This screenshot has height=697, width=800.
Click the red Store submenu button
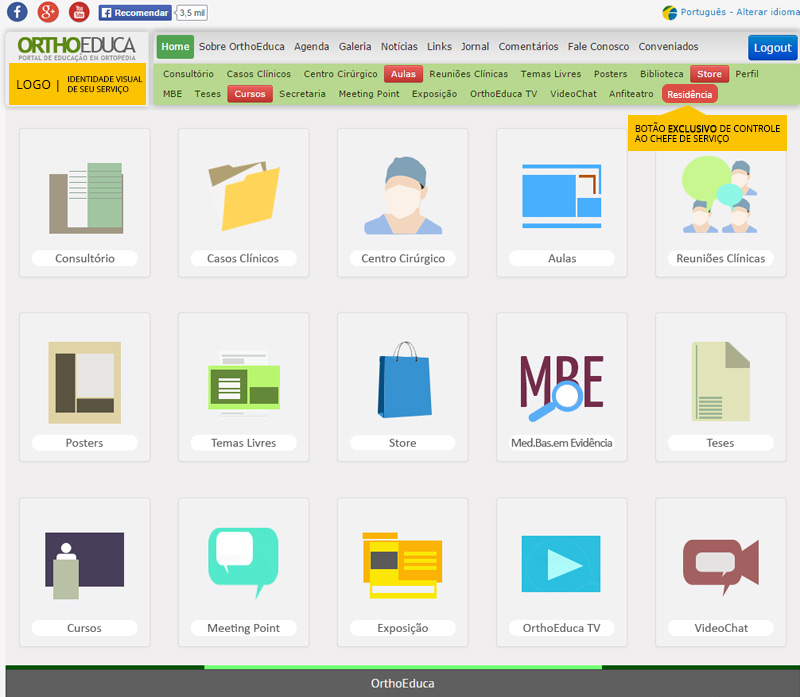click(x=709, y=74)
